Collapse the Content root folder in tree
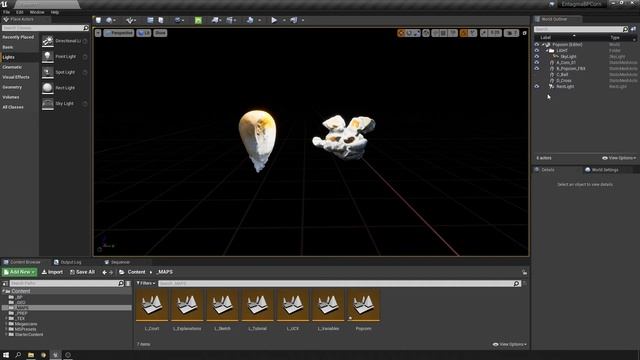 pos(4,291)
